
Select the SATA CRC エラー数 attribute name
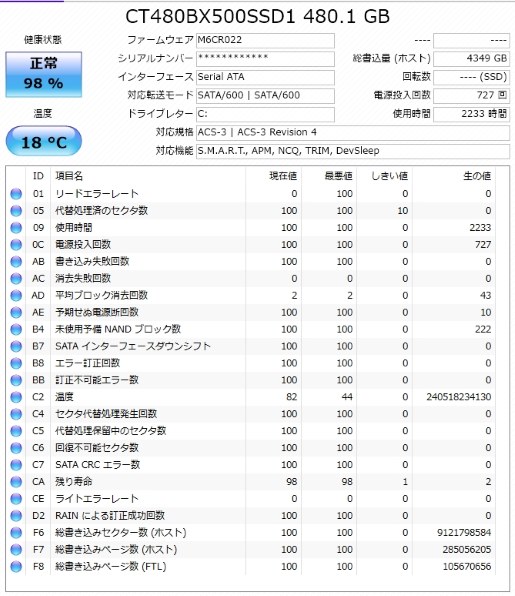click(x=98, y=465)
